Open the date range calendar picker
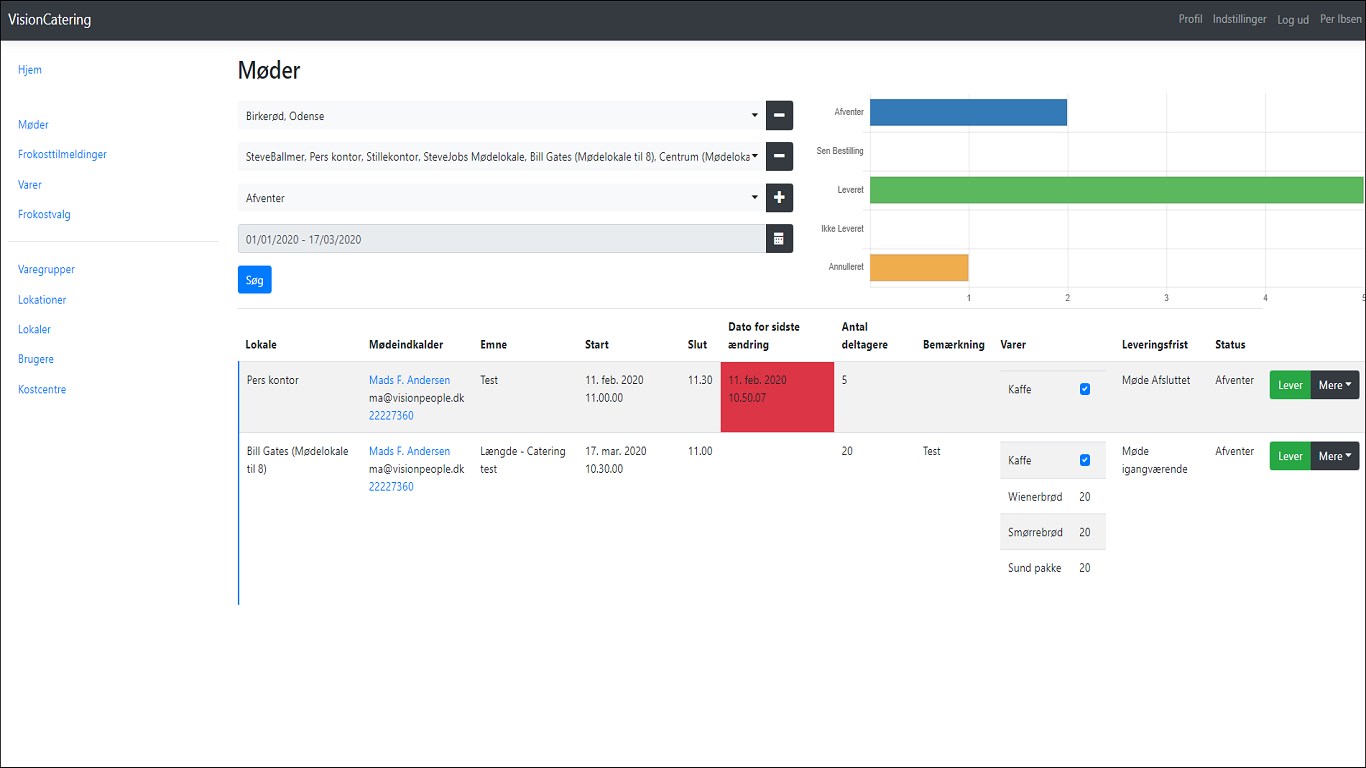The height and width of the screenshot is (768, 1366). point(779,239)
